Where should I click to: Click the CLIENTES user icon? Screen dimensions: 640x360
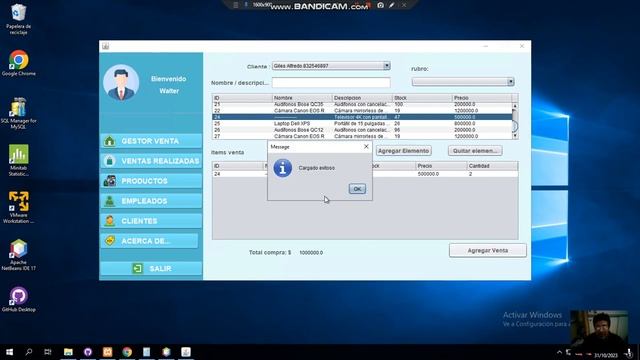point(109,221)
